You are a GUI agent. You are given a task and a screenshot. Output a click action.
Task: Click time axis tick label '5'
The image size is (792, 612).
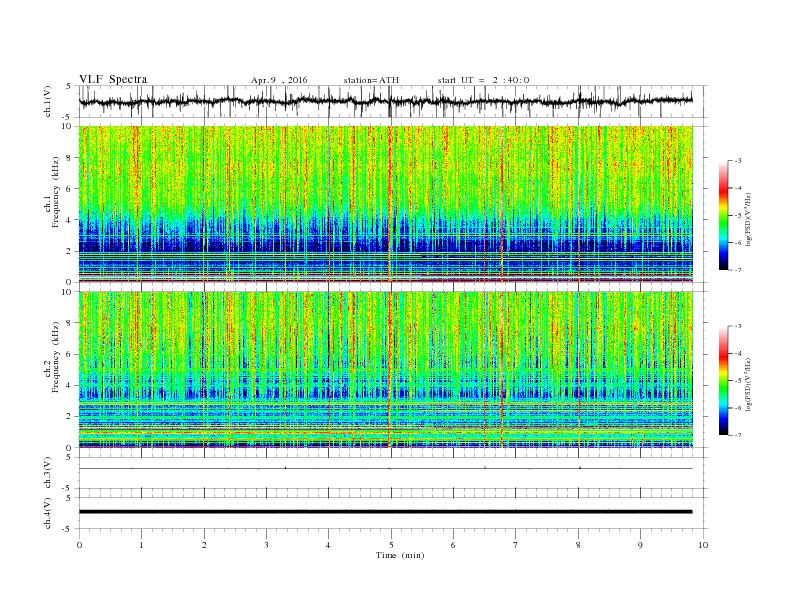(391, 545)
